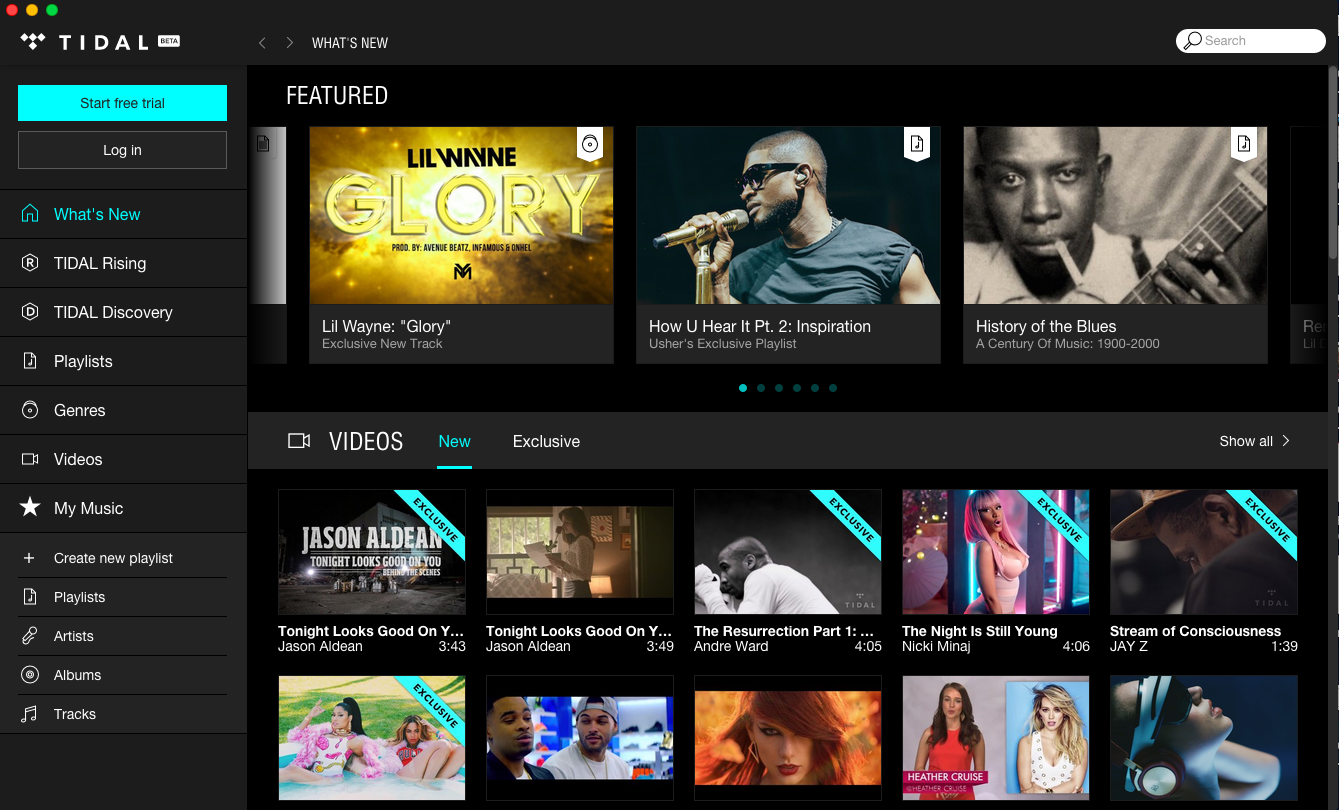Click JAY Z artist name
Screen dimensions: 1339x810
(1129, 647)
